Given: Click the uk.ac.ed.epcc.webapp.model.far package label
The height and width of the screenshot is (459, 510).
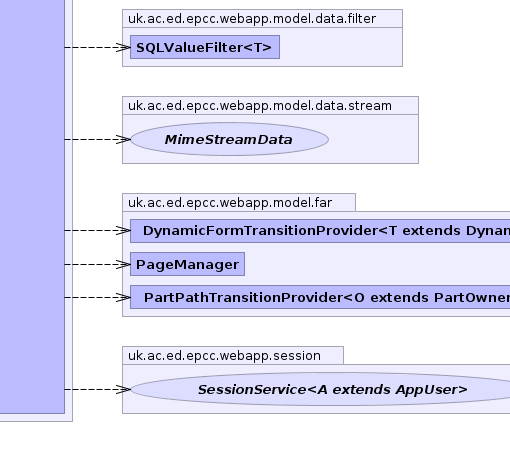Looking at the screenshot, I should click(x=230, y=203).
